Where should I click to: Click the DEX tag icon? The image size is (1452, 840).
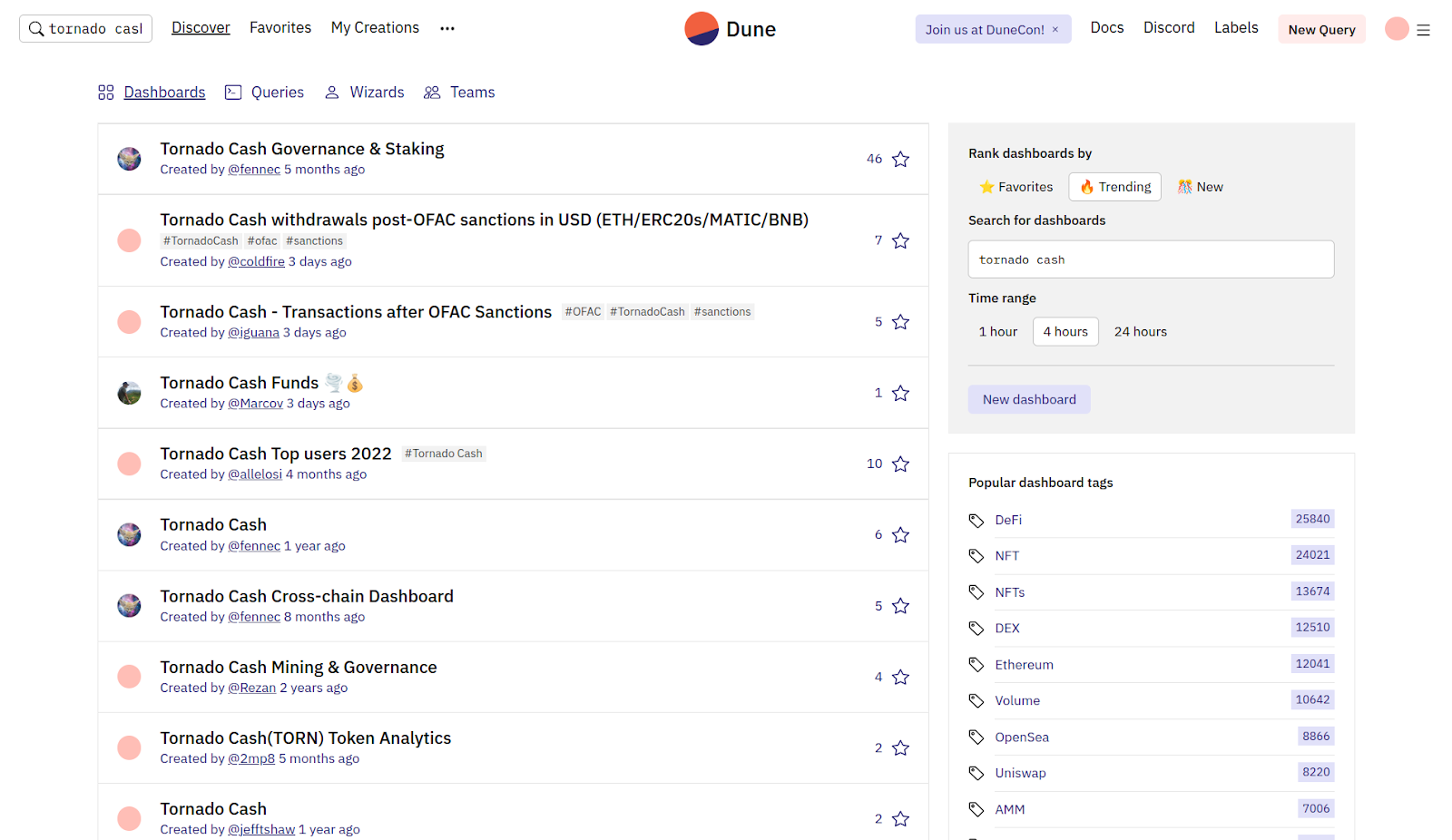tap(976, 629)
